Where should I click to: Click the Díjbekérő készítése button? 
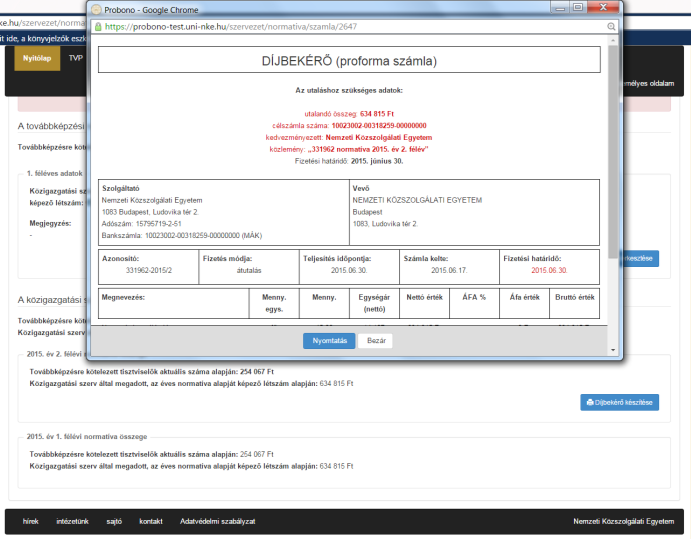(x=619, y=402)
